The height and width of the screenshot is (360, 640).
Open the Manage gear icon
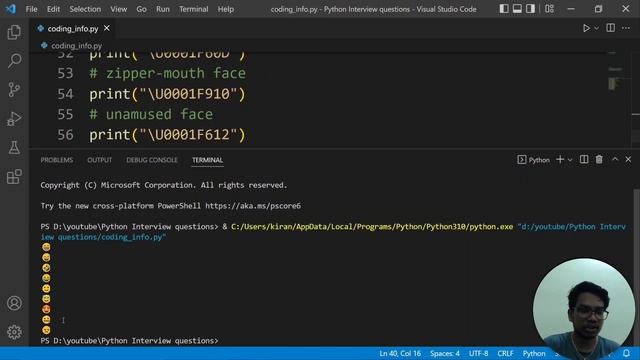click(14, 332)
